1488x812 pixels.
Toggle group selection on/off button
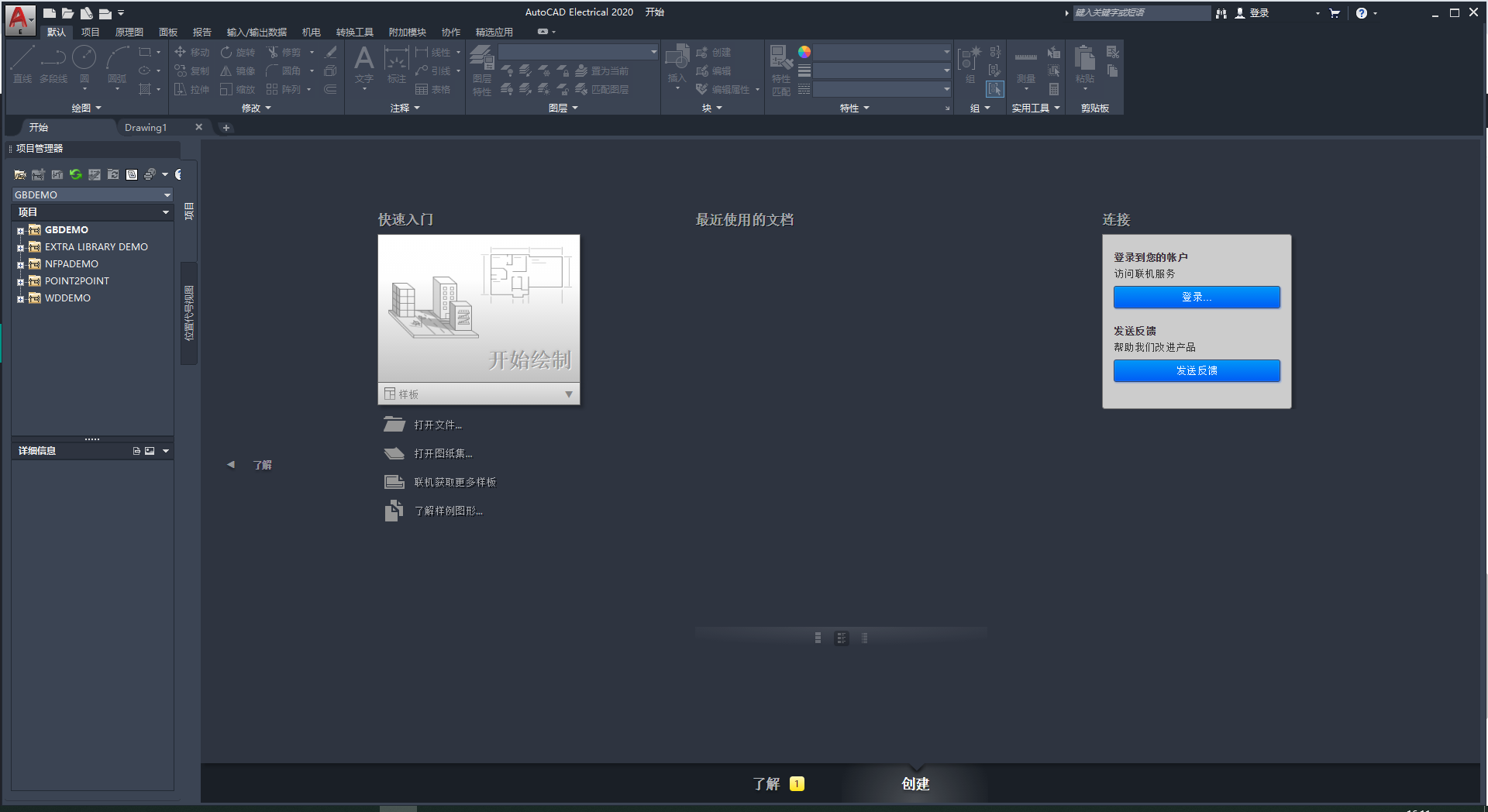coord(995,89)
